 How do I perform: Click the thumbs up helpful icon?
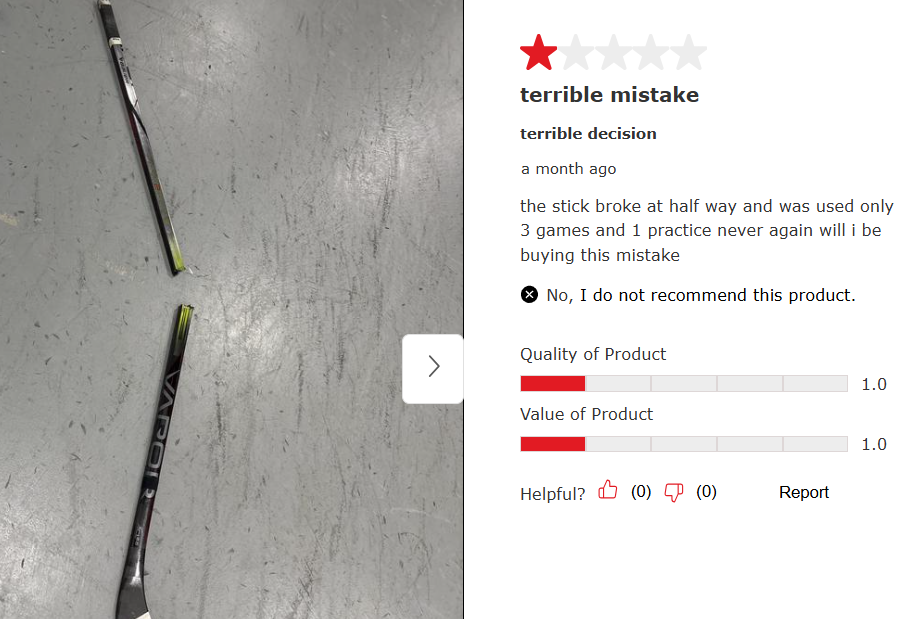click(608, 490)
